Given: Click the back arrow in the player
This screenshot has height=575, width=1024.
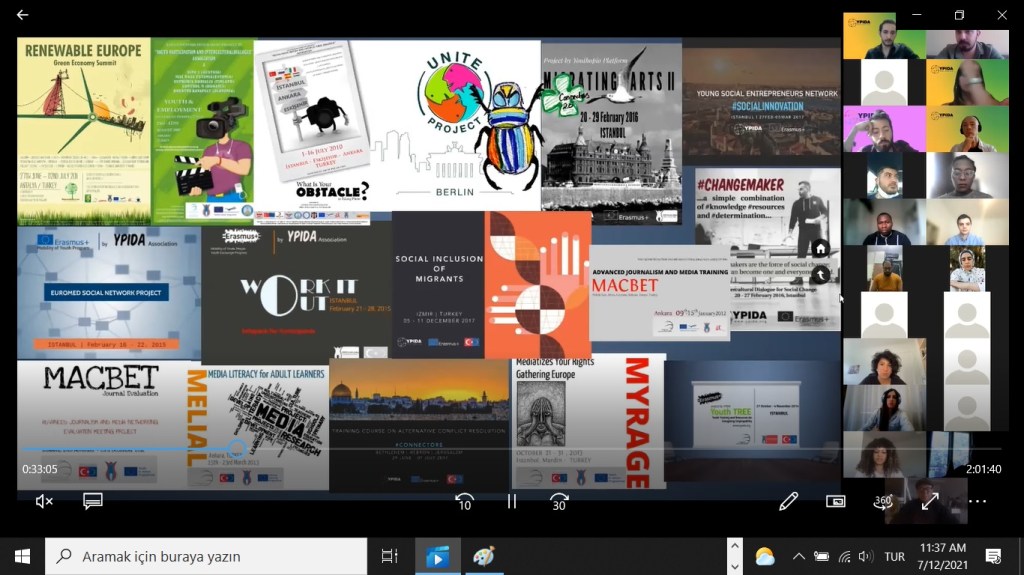Looking at the screenshot, I should click(x=22, y=15).
